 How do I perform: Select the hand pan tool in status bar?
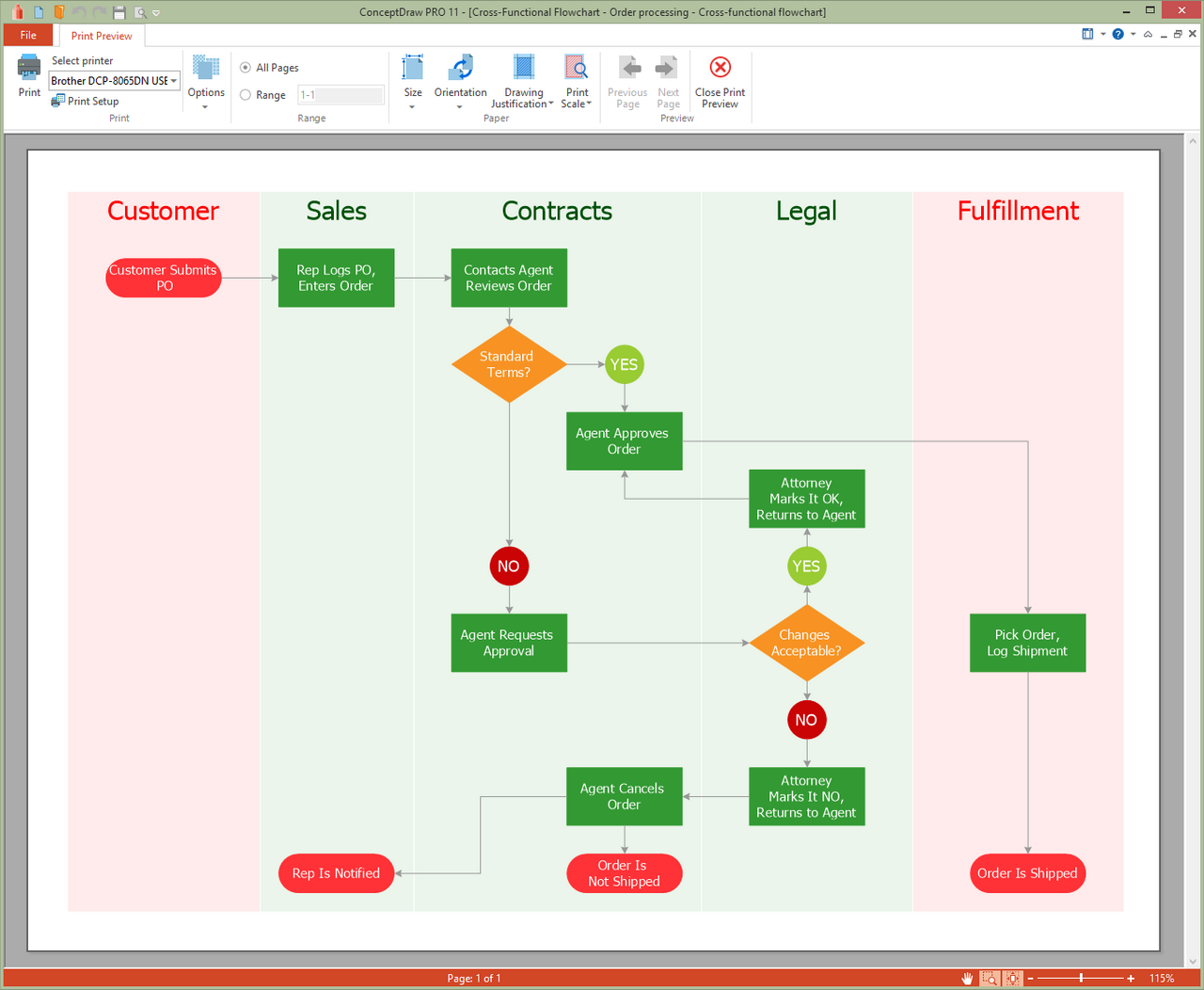967,979
